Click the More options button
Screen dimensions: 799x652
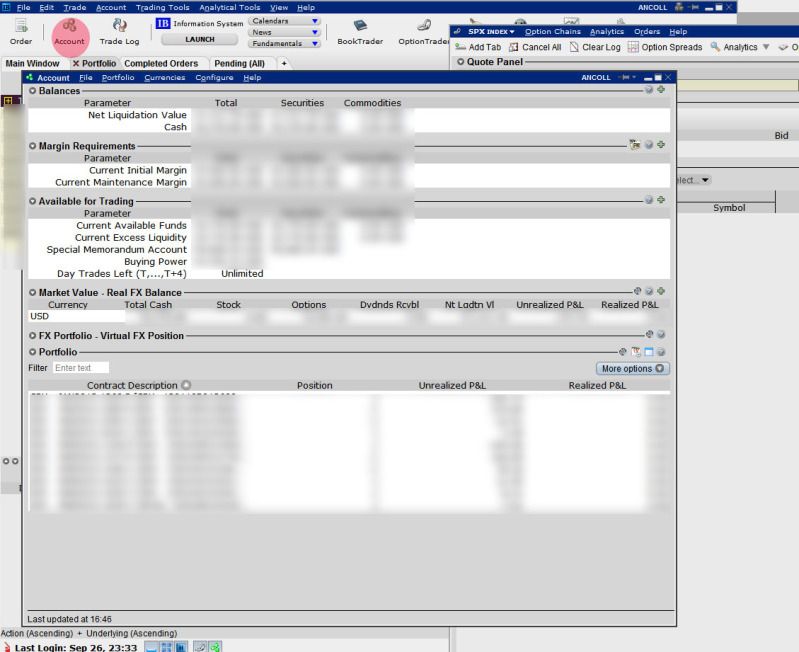tap(632, 368)
